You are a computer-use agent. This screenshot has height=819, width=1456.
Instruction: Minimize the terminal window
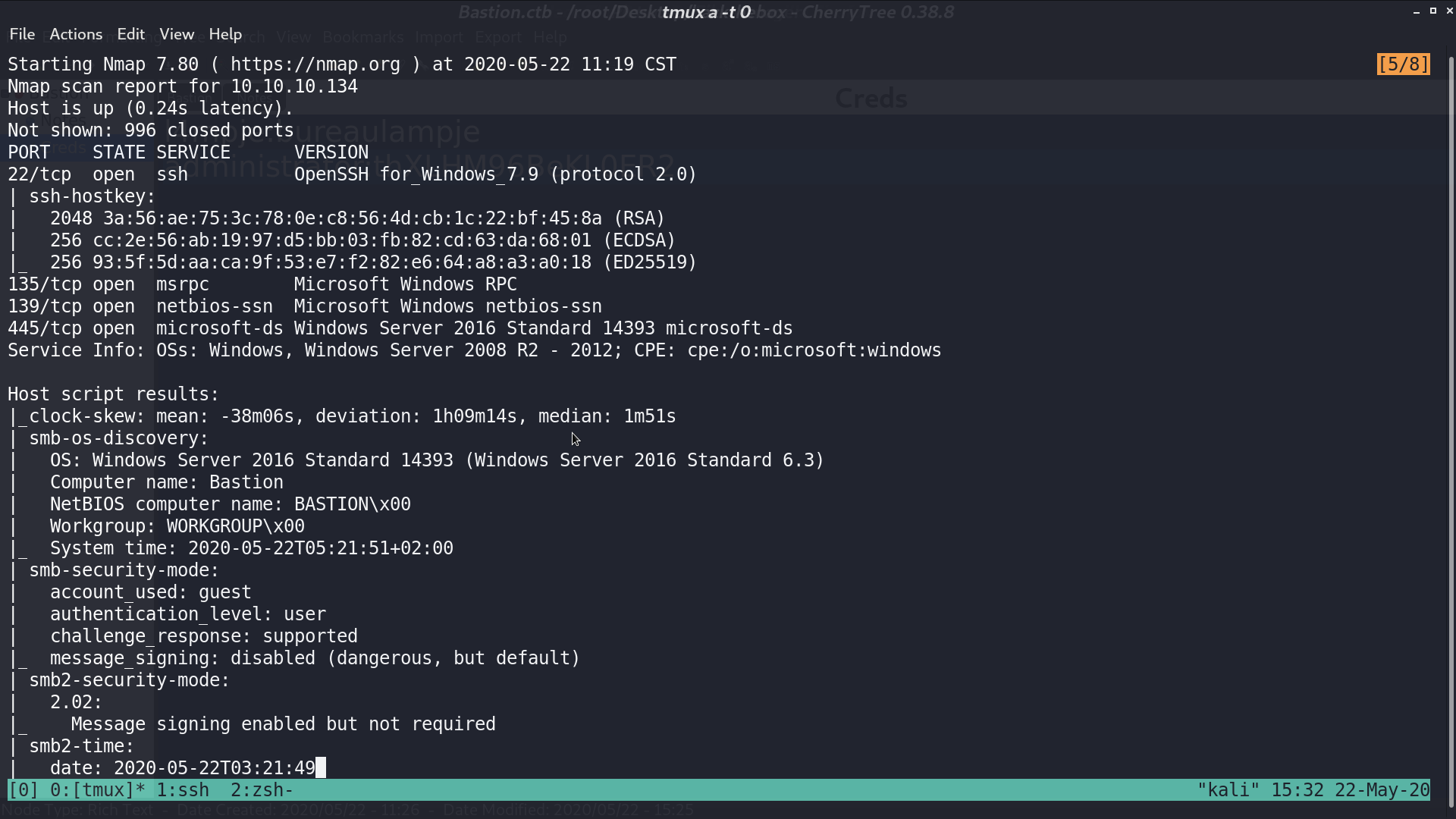[1416, 11]
